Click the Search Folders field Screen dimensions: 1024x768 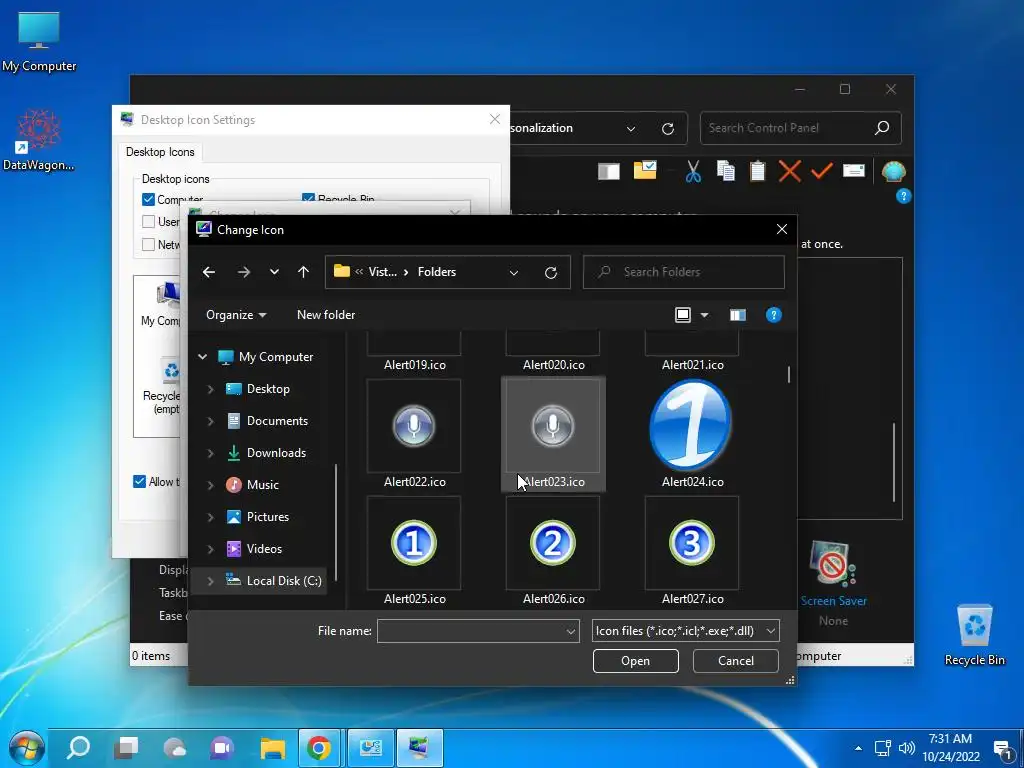pyautogui.click(x=684, y=272)
